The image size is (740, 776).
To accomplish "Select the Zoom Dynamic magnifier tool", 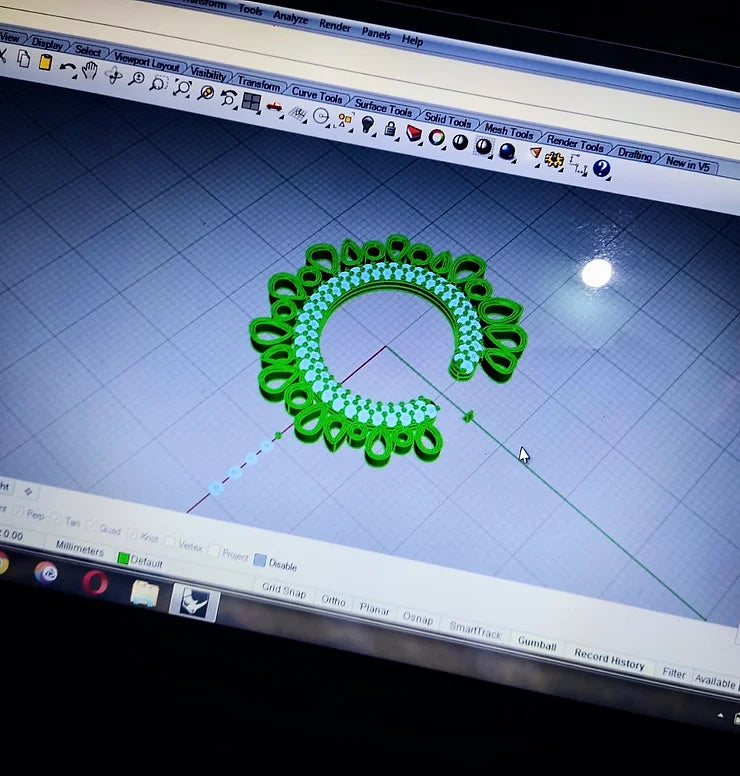I will click(x=136, y=79).
